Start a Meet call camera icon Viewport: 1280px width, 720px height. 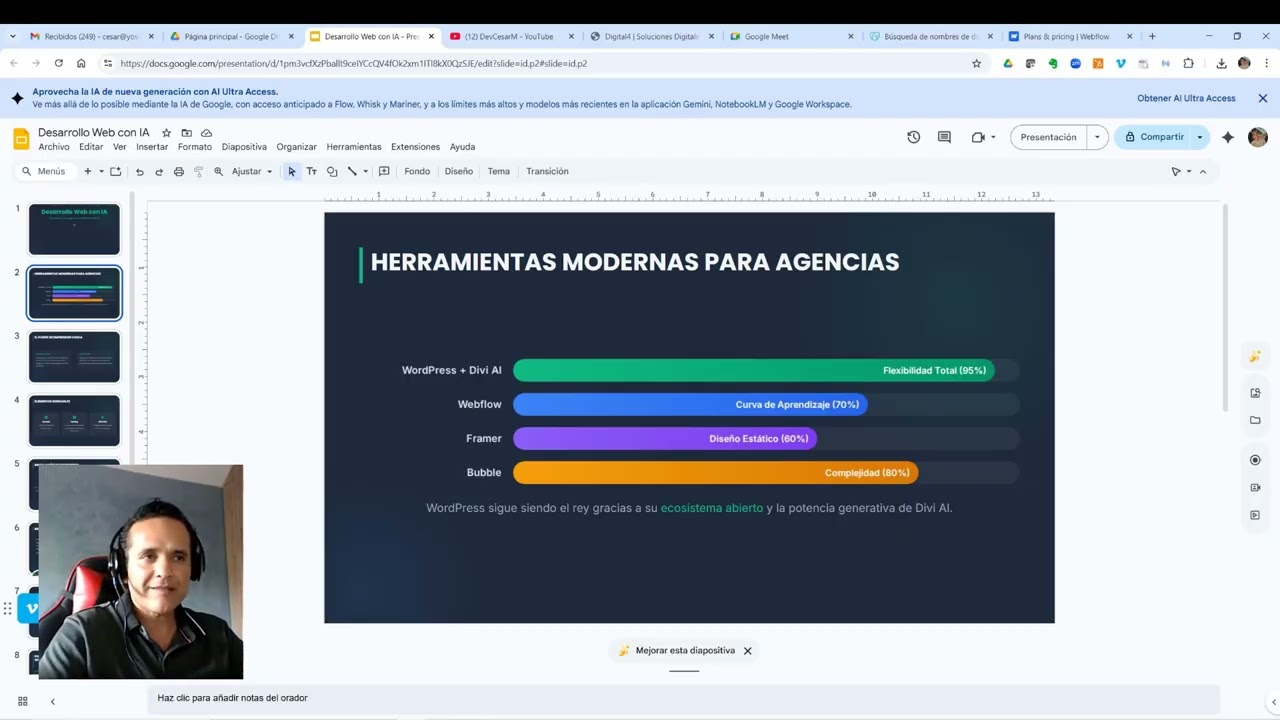(x=978, y=137)
